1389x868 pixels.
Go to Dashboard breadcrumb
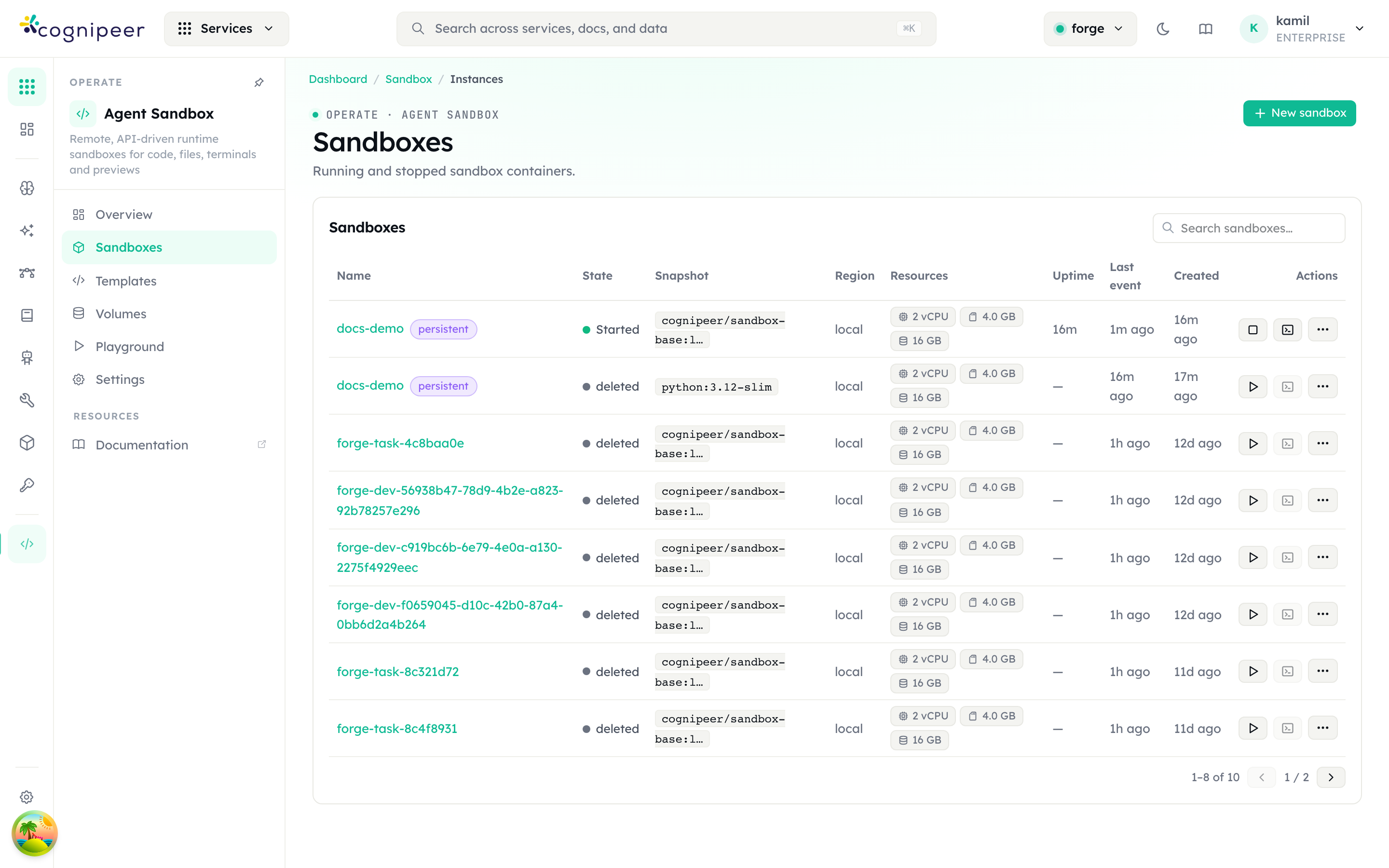(338, 79)
